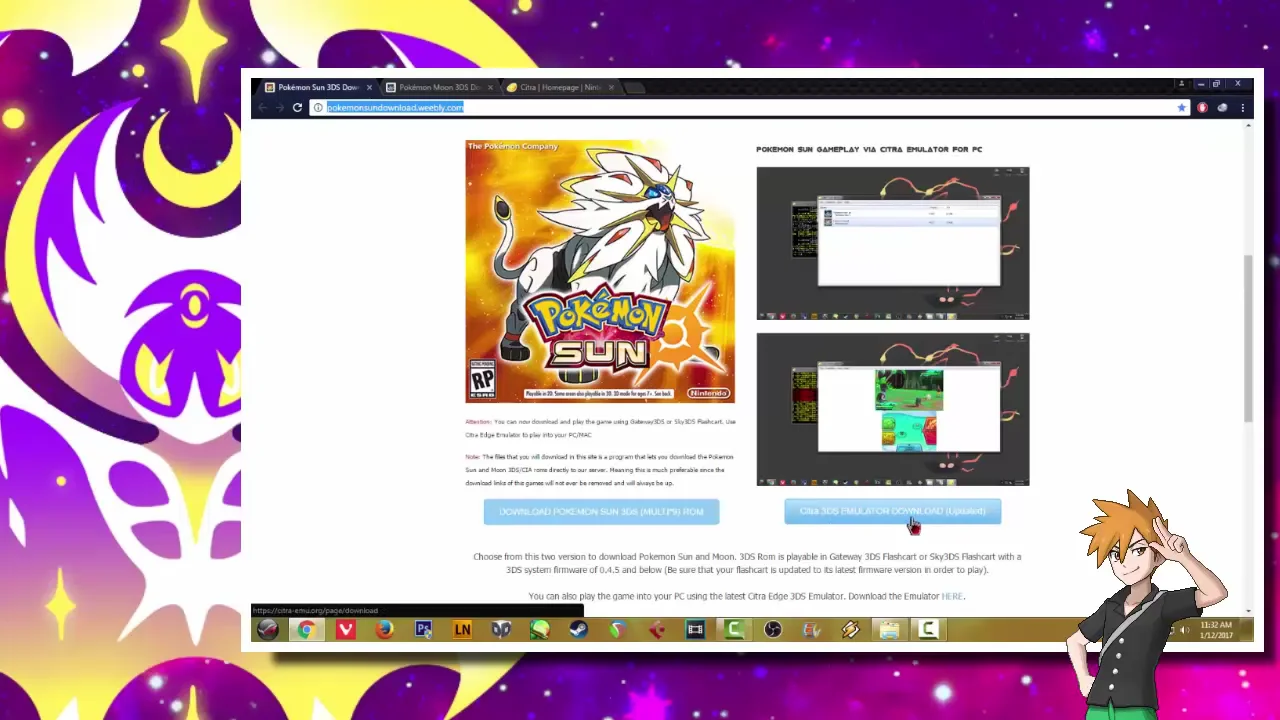Click the page vertical scrollbar thumb
Viewport: 1280px width, 720px height.
coord(1248,338)
